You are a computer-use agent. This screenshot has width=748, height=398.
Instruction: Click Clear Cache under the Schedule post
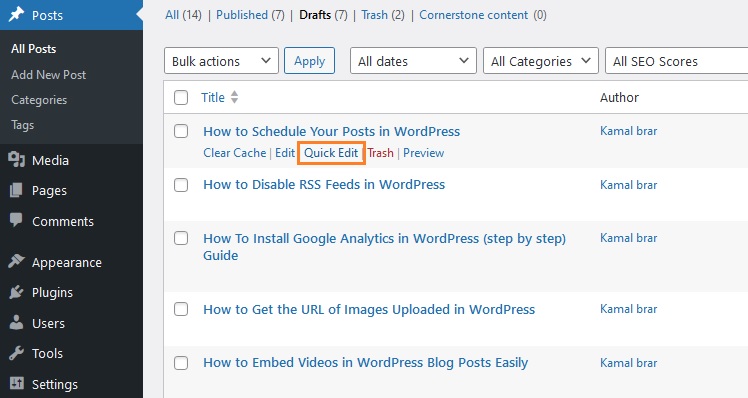click(x=235, y=153)
